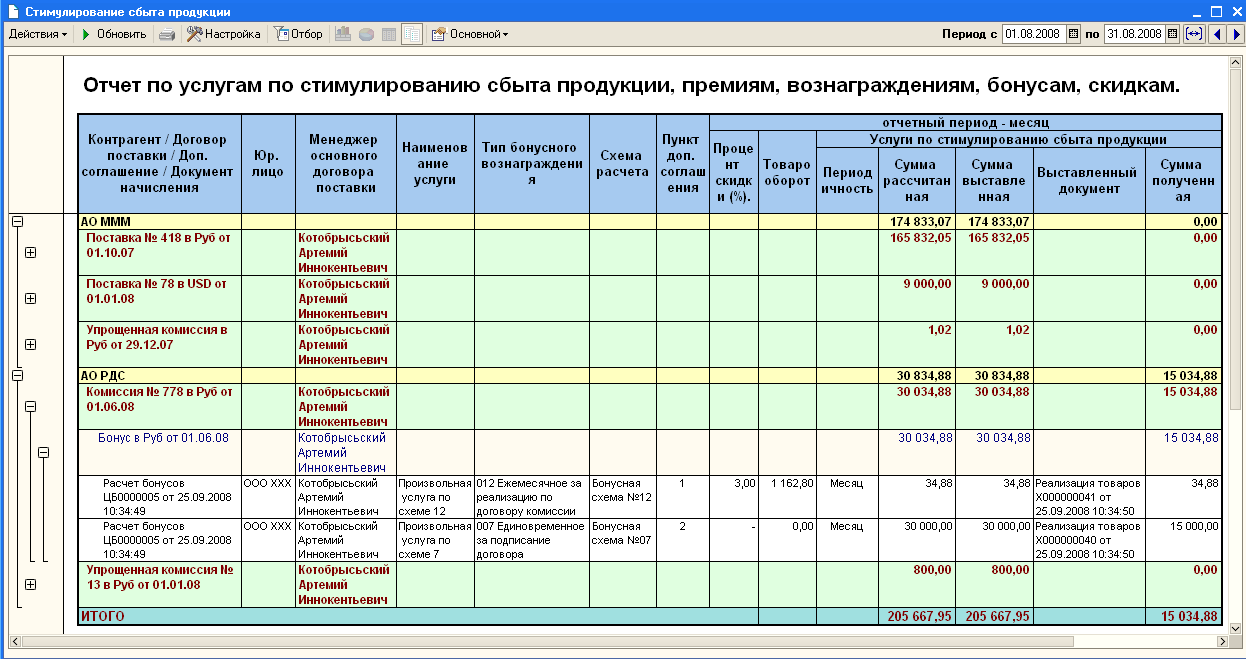Select the АО МММ cell
Image resolution: width=1246 pixels, height=659 pixels.
(159, 222)
